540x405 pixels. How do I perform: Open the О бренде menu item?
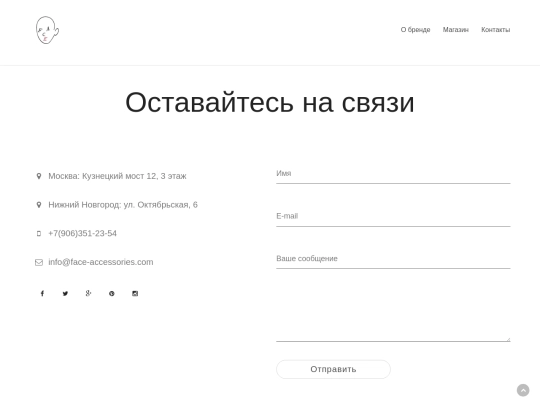(x=415, y=30)
